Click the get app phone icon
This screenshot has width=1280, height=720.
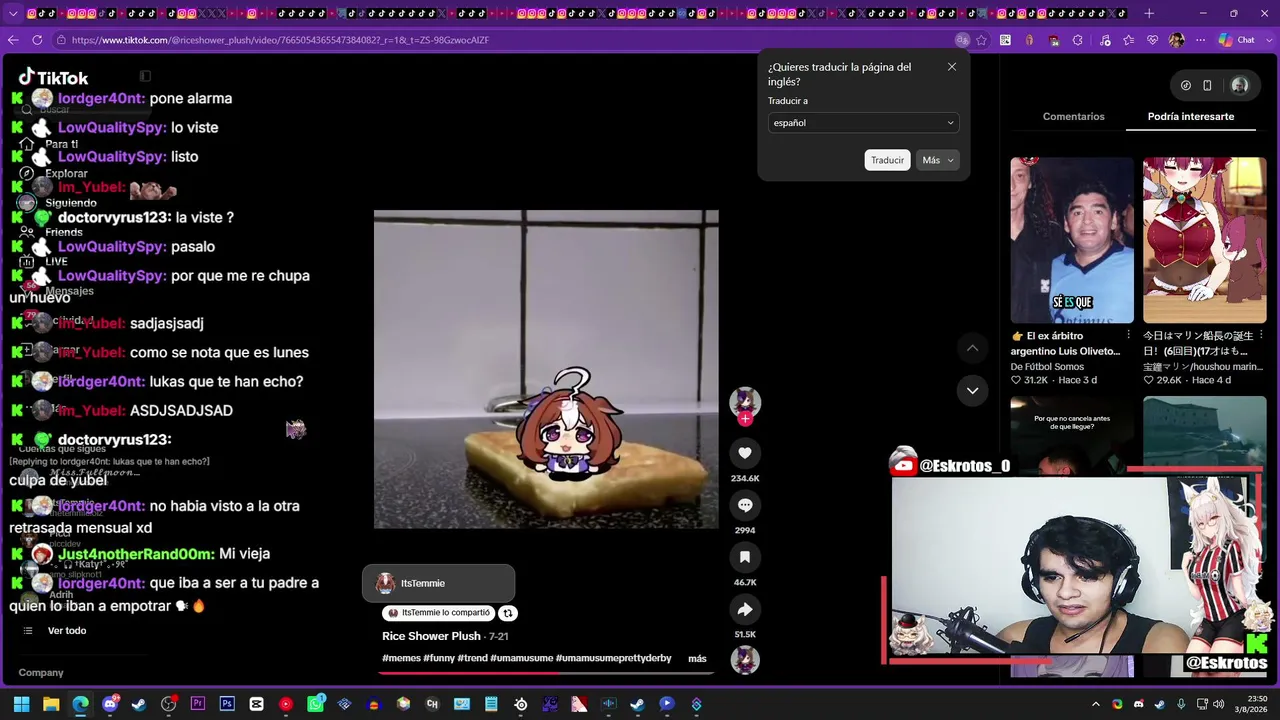pos(1207,85)
